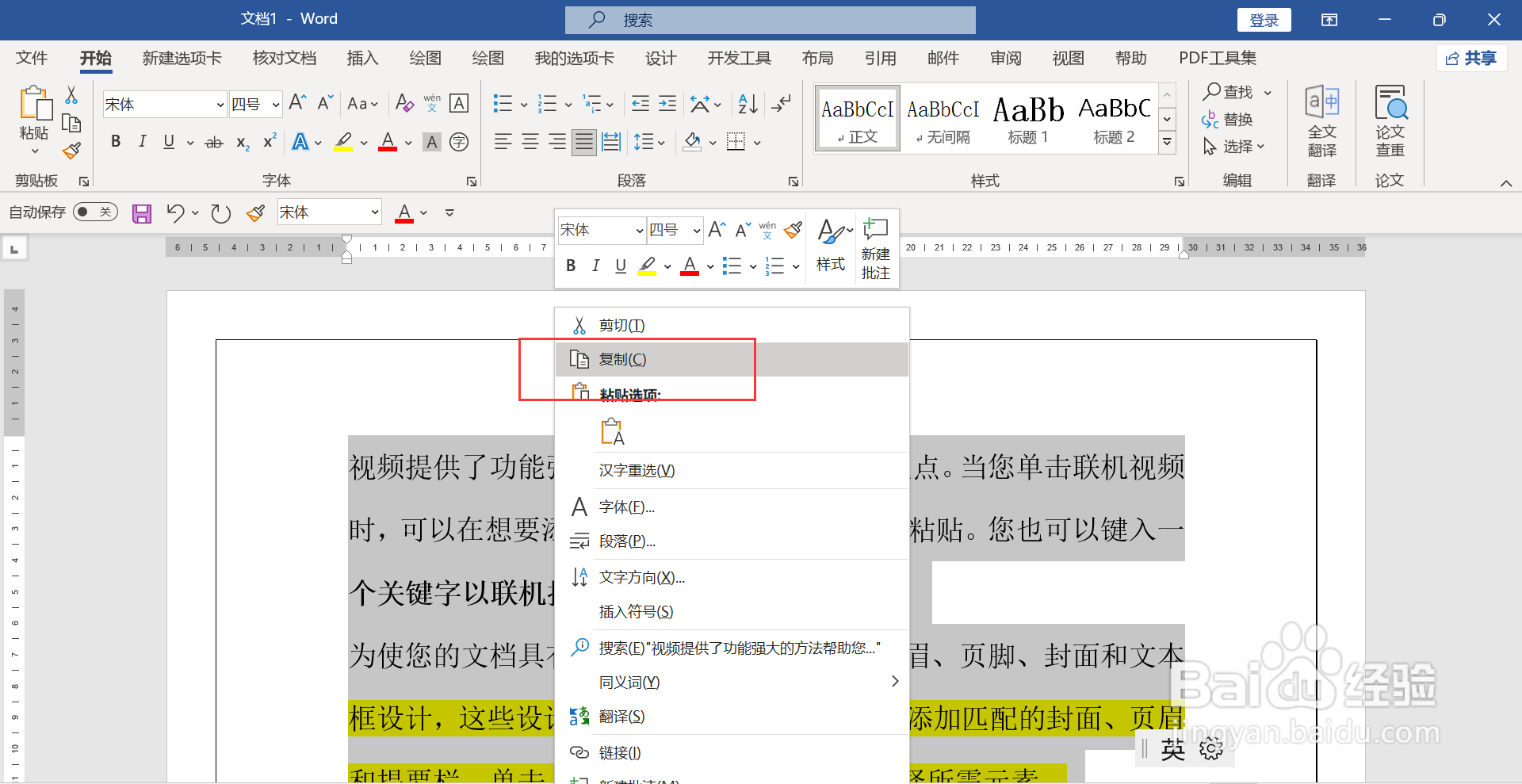Click the search box in title bar
Screen dimensions: 1522x784
[770, 20]
